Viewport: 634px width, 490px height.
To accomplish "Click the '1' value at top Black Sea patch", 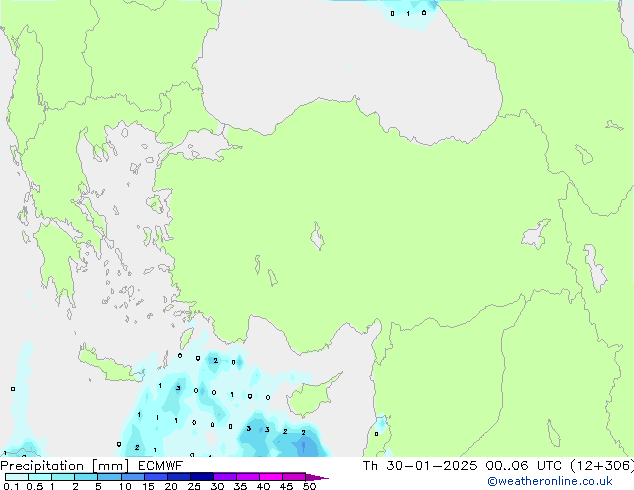I will [408, 14].
